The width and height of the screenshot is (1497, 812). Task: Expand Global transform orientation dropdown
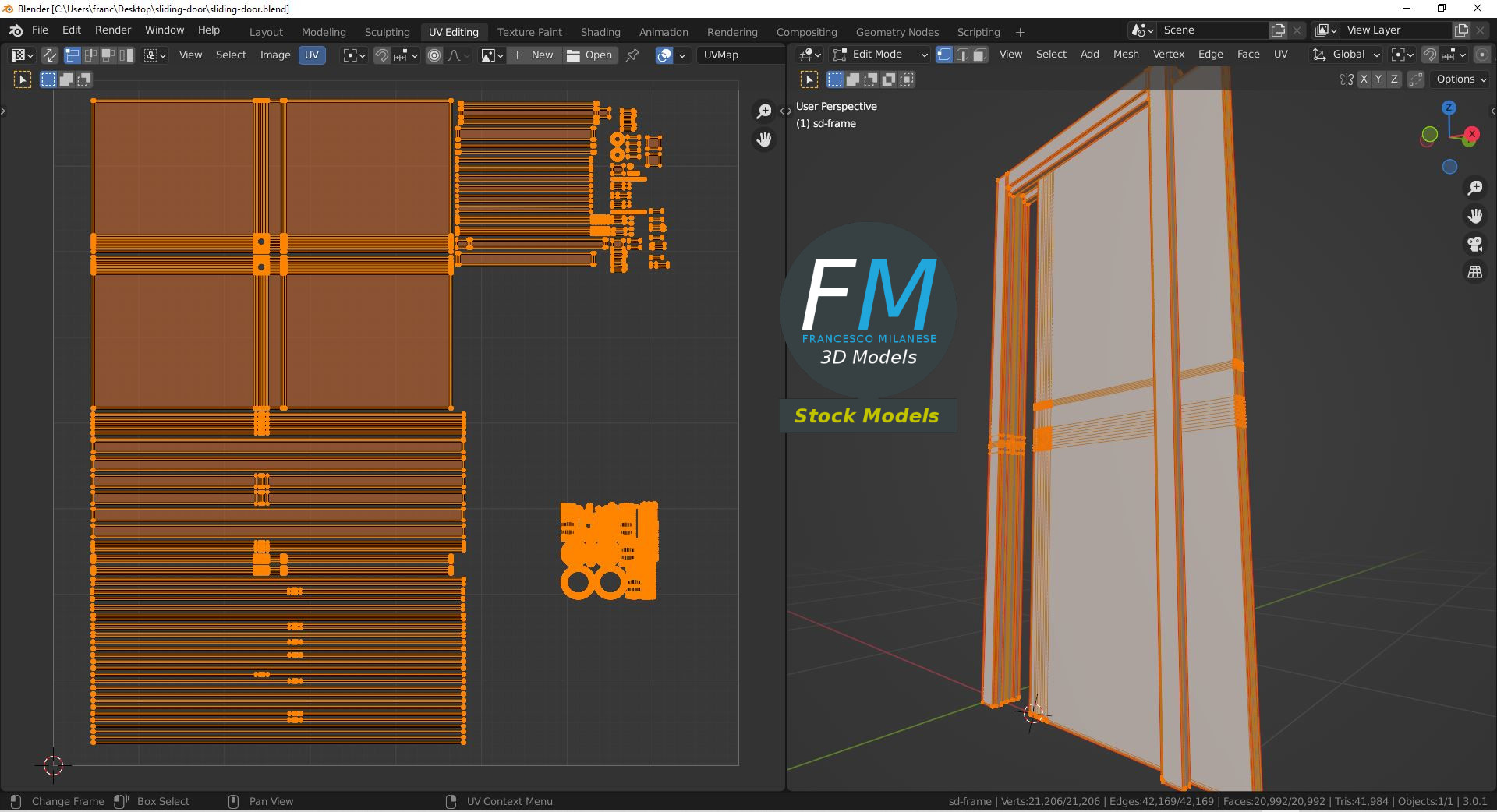click(x=1347, y=55)
